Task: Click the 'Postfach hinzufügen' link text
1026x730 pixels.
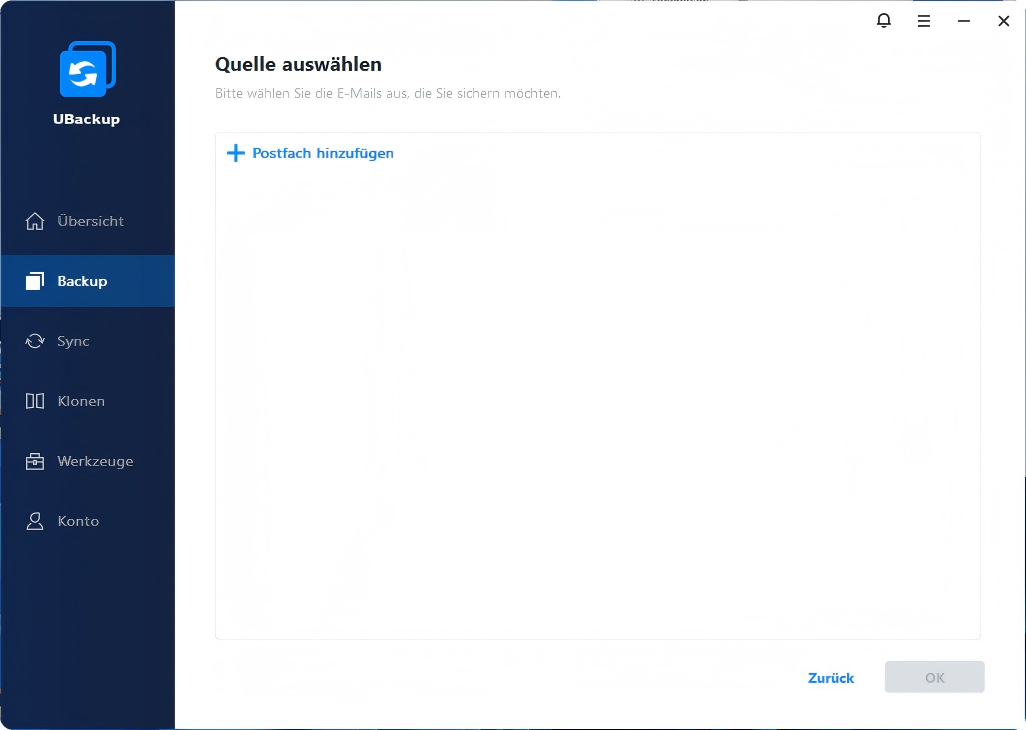Action: coord(322,153)
